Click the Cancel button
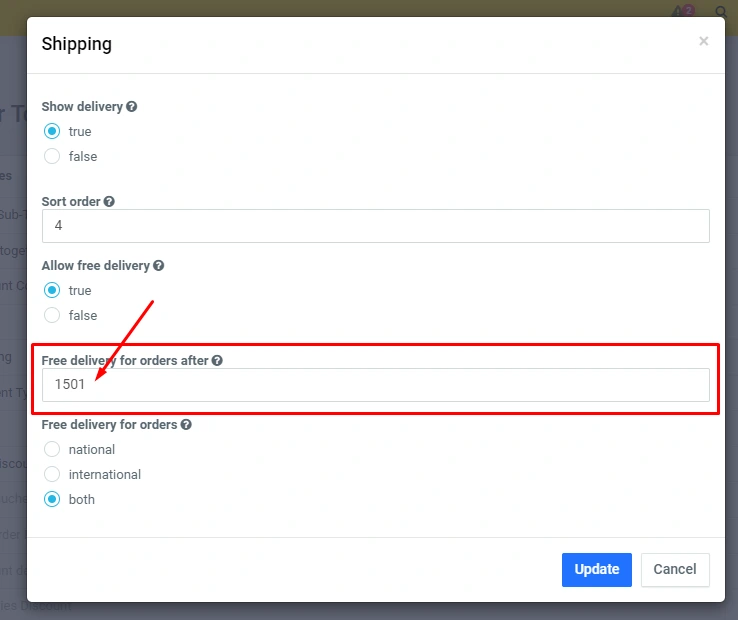This screenshot has height=620, width=738. point(675,569)
